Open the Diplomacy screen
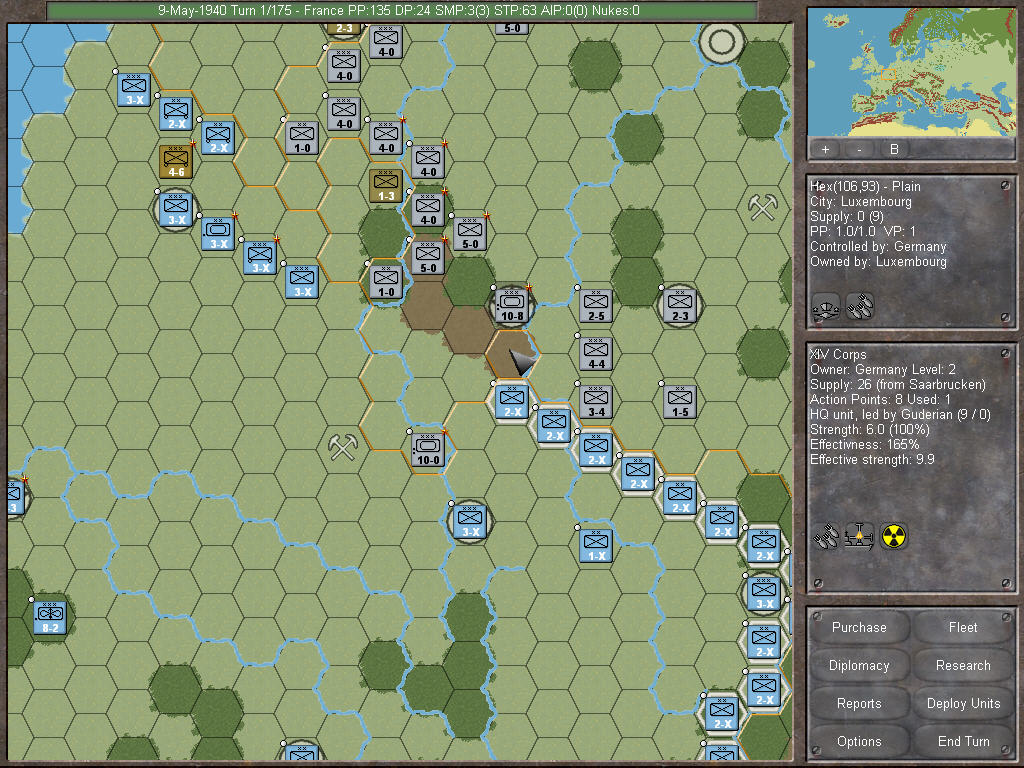This screenshot has height=768, width=1024. [859, 665]
